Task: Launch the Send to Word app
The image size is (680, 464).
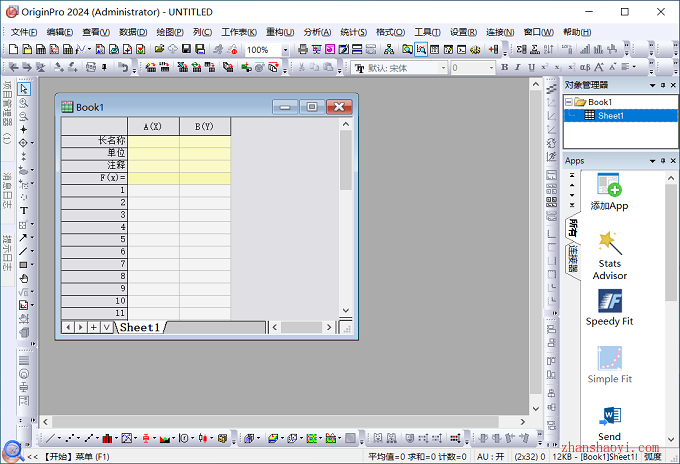Action: tap(609, 424)
